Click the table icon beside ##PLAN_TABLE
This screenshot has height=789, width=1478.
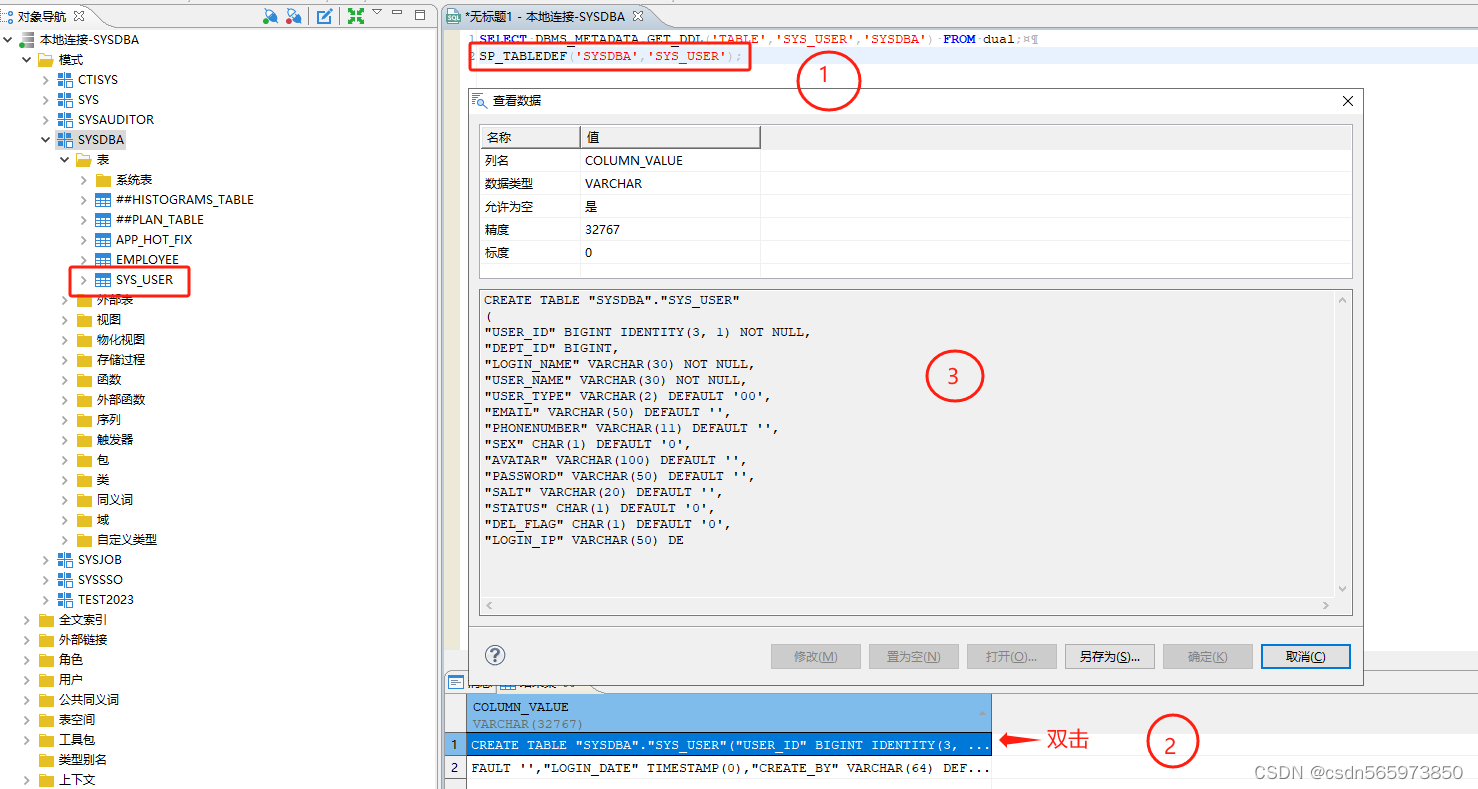pyautogui.click(x=103, y=219)
